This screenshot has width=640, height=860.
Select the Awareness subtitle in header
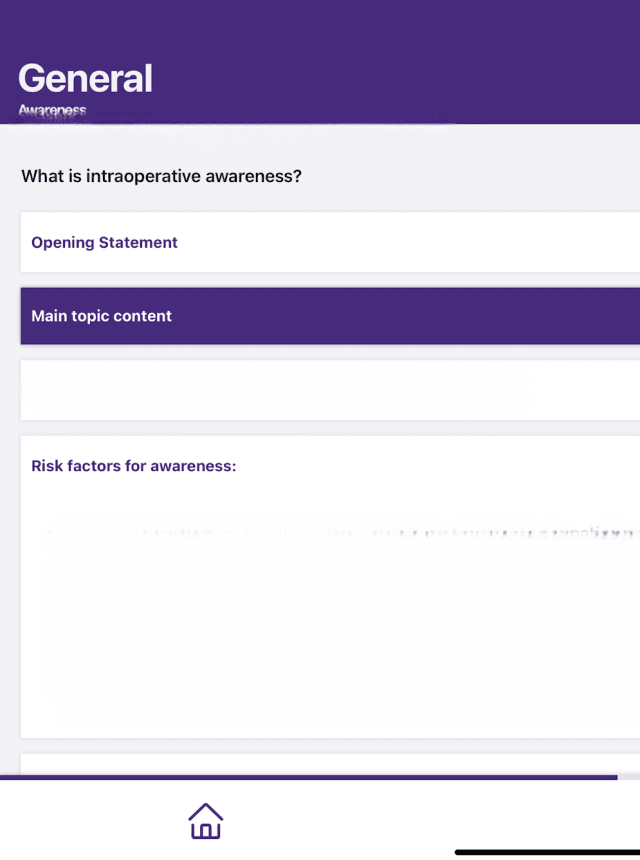(x=52, y=110)
